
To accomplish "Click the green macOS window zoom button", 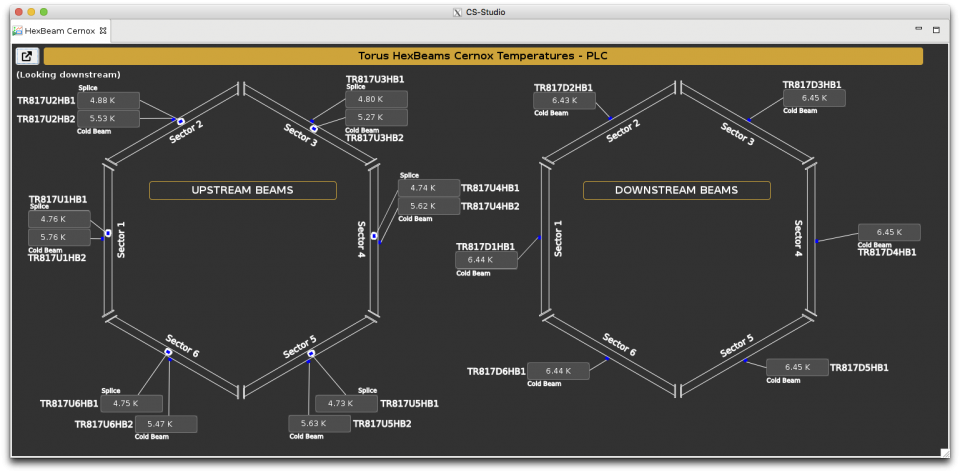I will [x=44, y=11].
